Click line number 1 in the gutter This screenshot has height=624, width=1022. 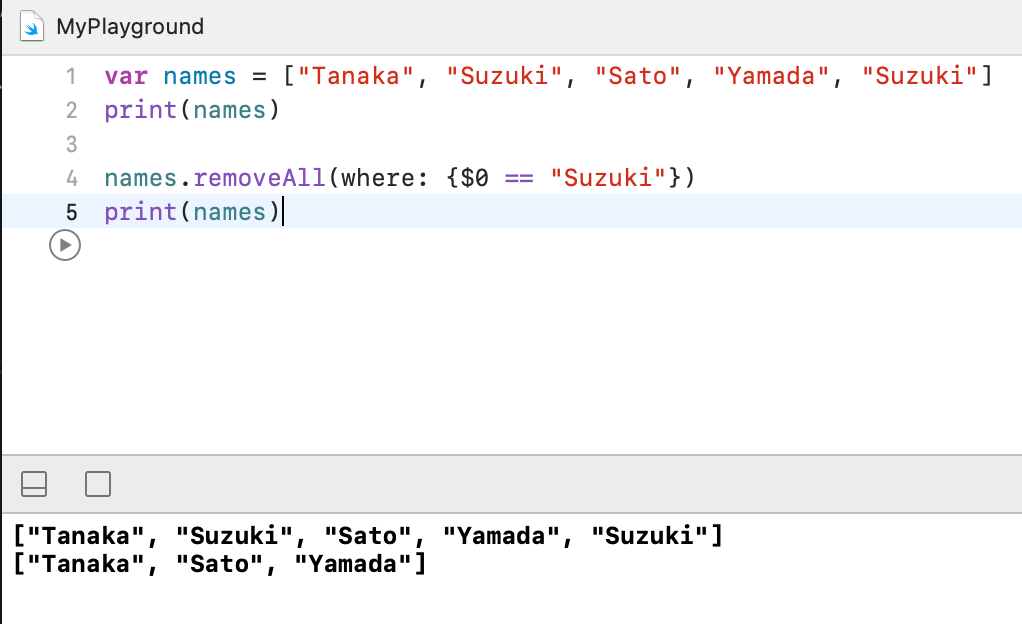(71, 76)
